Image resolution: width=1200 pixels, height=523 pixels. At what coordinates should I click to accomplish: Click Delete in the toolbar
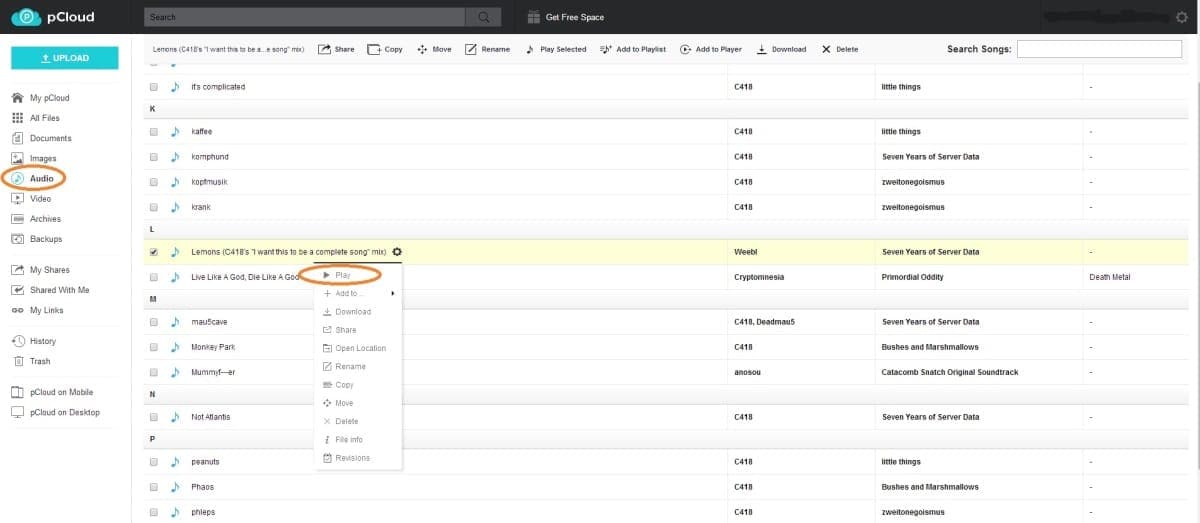(840, 49)
